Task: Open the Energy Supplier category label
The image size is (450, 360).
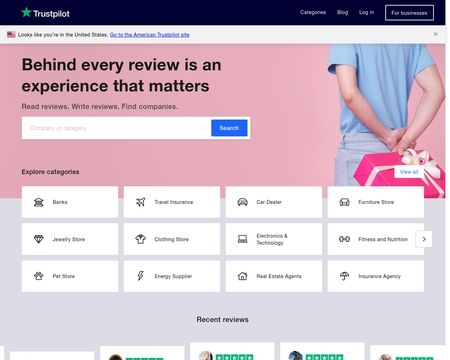Action: 173,276
